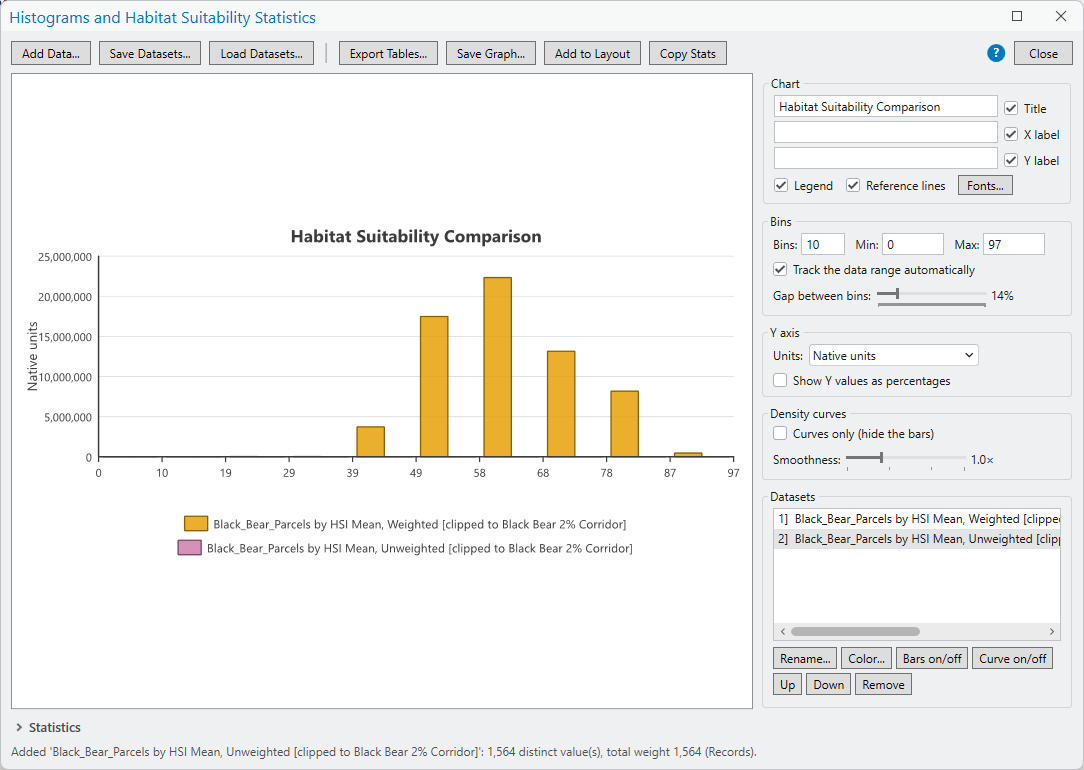
Task: Toggle Bars on/off button
Action: click(932, 659)
